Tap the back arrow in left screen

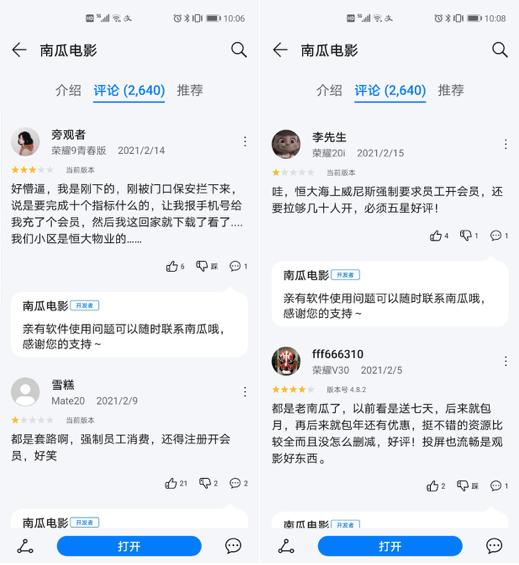click(19, 50)
